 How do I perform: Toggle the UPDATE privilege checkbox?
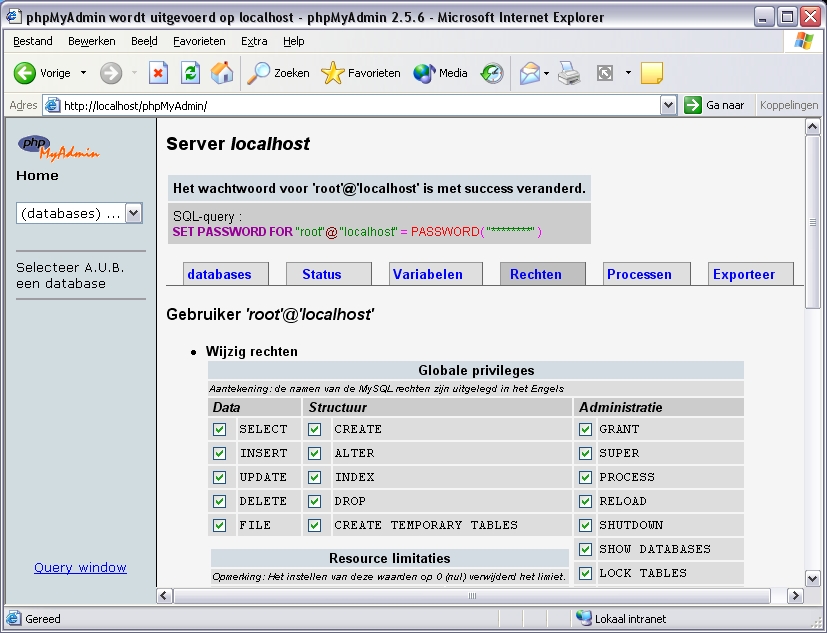click(x=219, y=477)
